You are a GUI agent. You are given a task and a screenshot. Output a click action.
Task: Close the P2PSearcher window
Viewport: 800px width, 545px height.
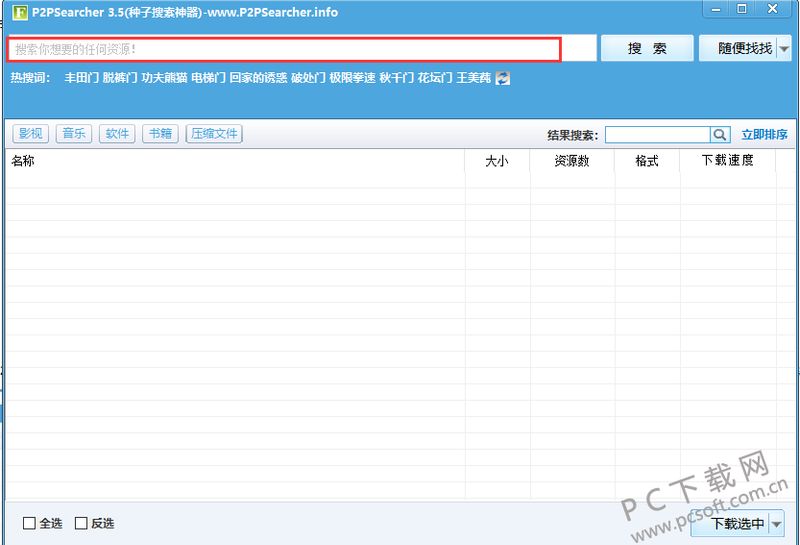[772, 9]
